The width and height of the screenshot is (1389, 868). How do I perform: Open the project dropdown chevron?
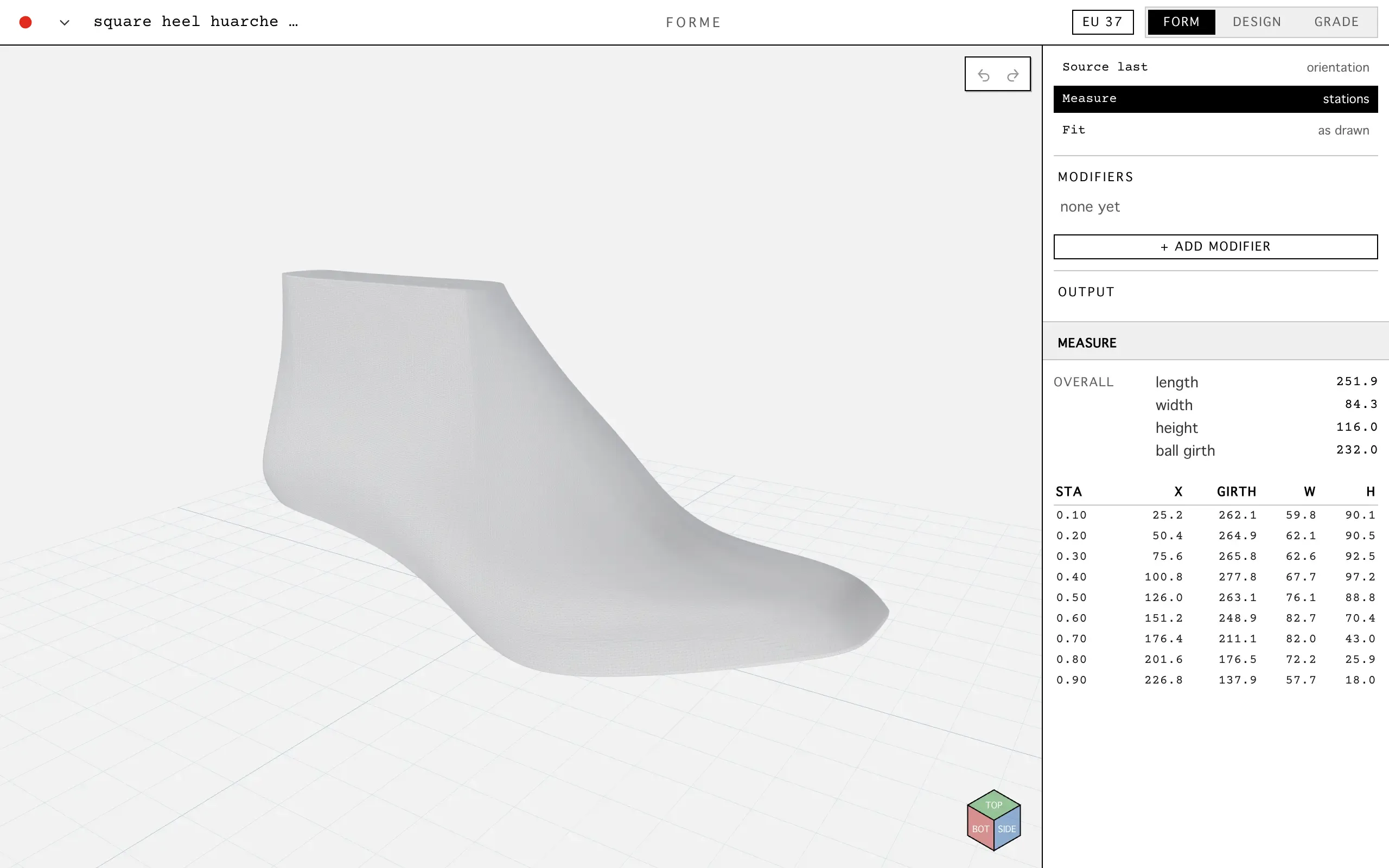click(64, 22)
